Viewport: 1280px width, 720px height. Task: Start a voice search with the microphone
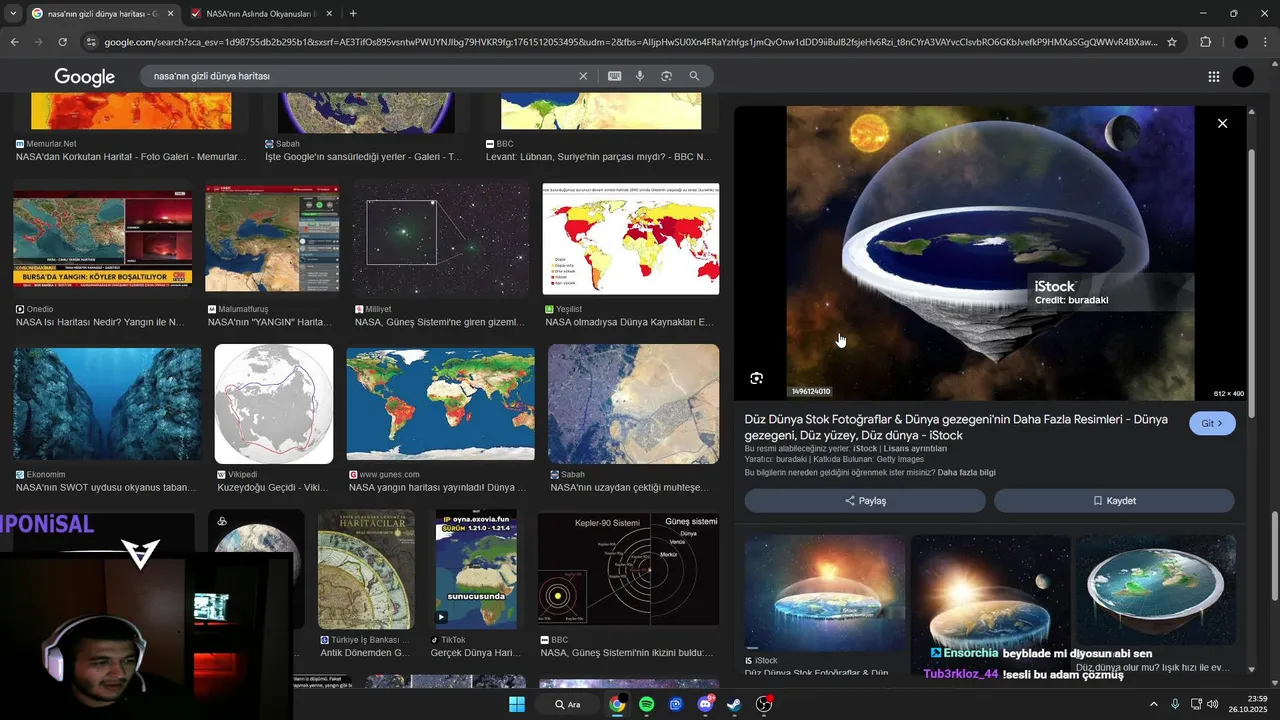pos(640,76)
